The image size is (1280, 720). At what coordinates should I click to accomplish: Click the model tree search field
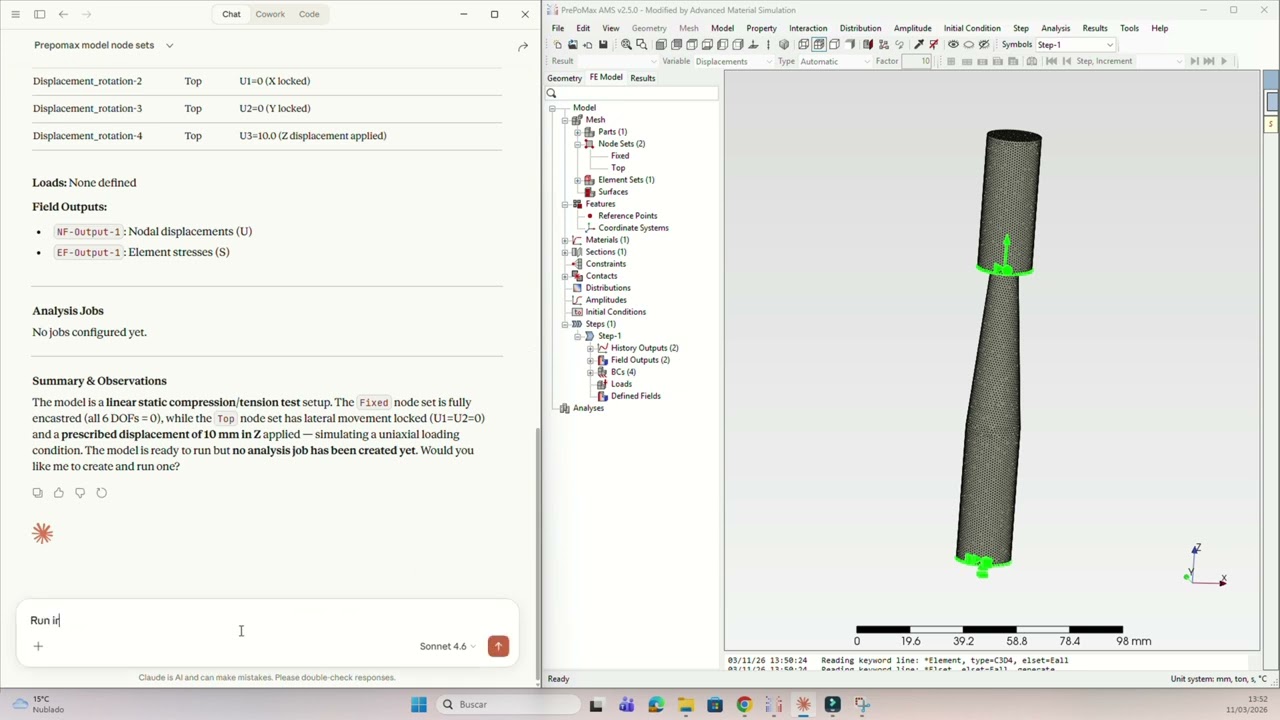pyautogui.click(x=632, y=93)
